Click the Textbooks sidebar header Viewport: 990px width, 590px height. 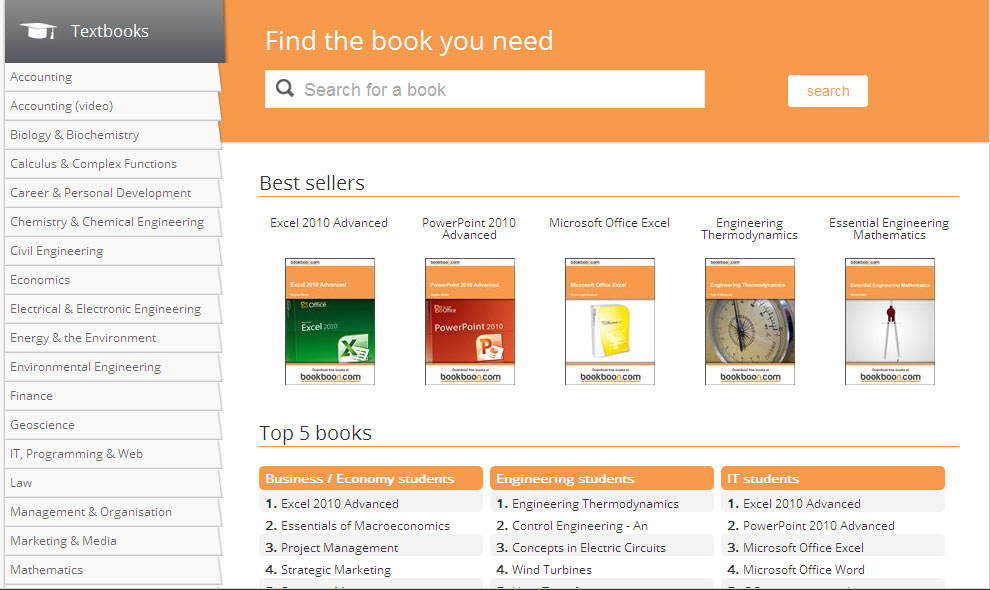[x=115, y=31]
